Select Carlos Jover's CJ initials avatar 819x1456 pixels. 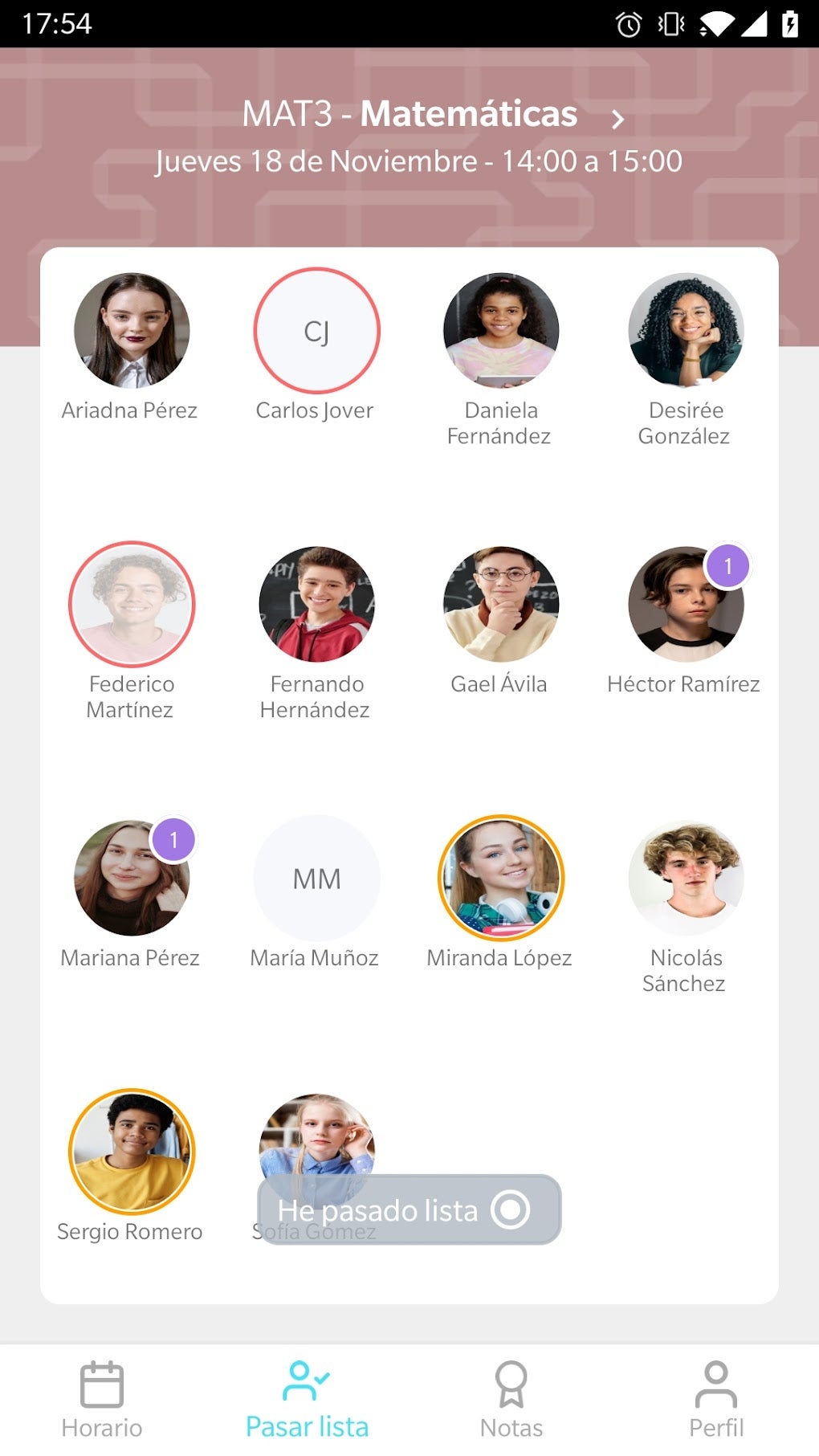(316, 331)
